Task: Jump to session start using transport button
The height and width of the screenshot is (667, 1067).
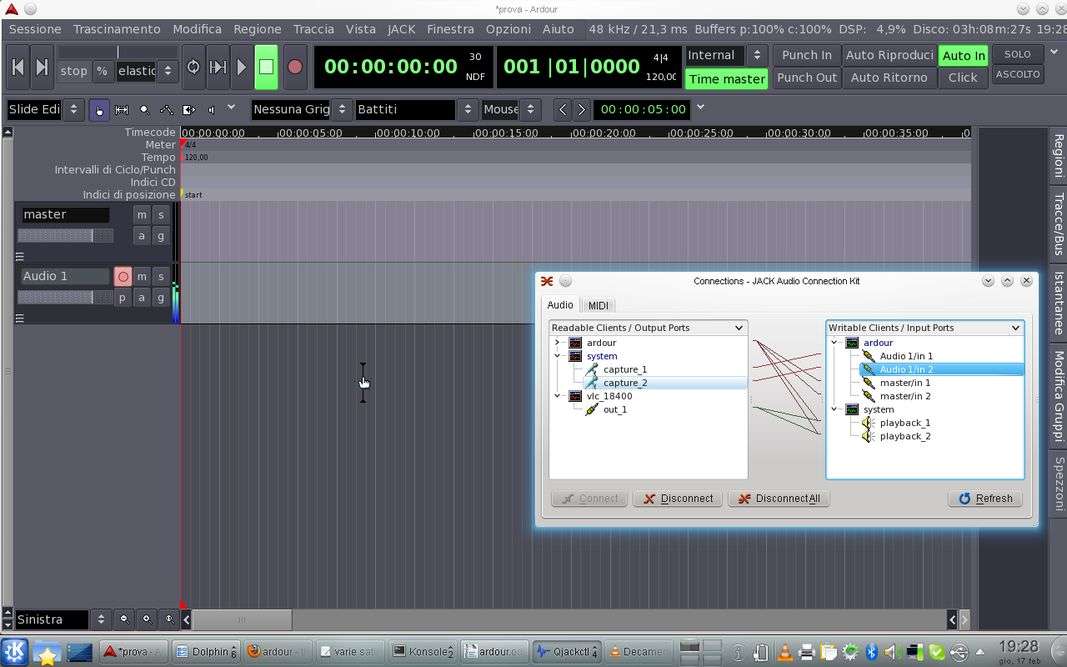Action: [x=17, y=67]
